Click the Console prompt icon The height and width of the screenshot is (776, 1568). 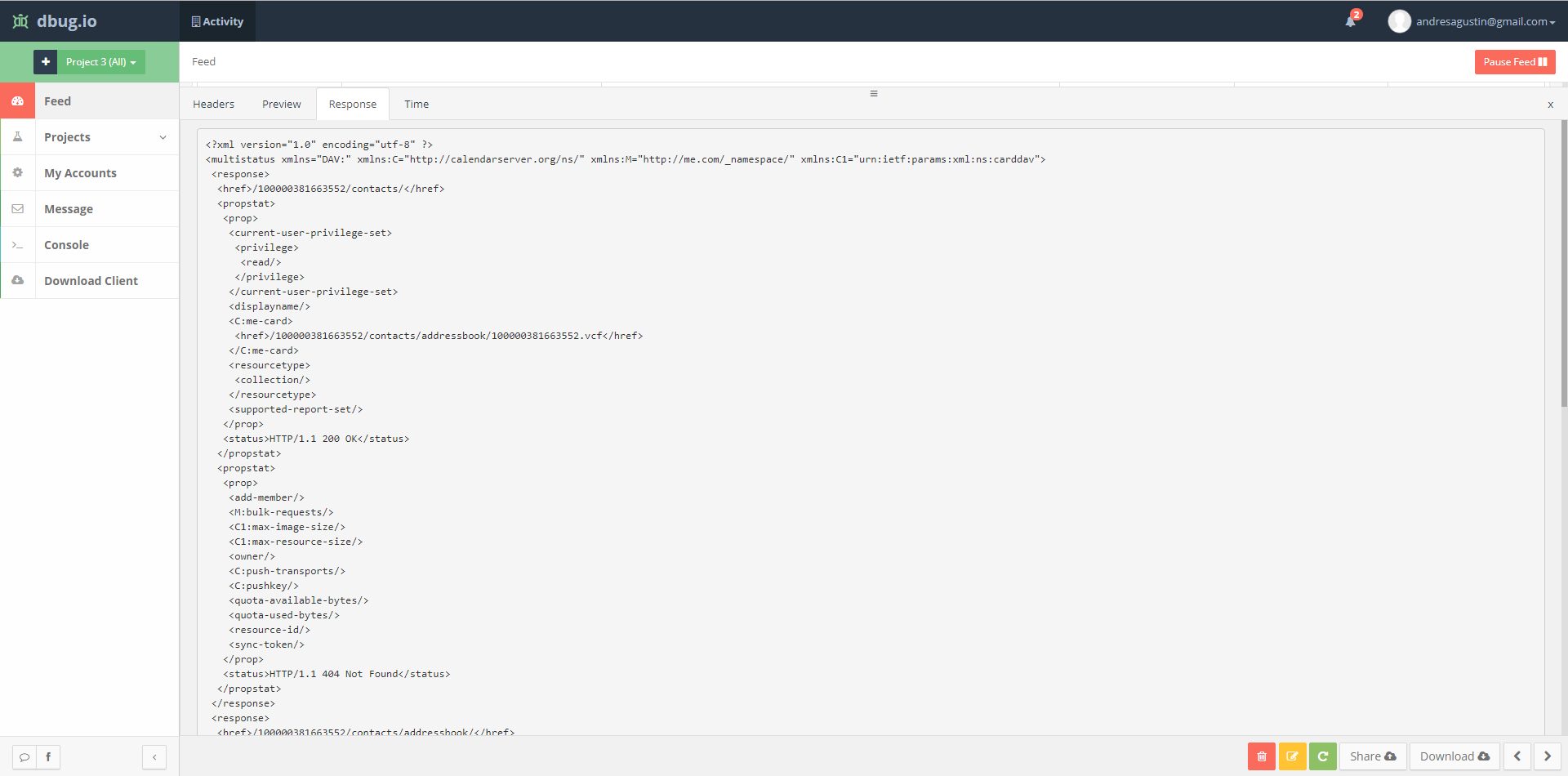[x=17, y=245]
